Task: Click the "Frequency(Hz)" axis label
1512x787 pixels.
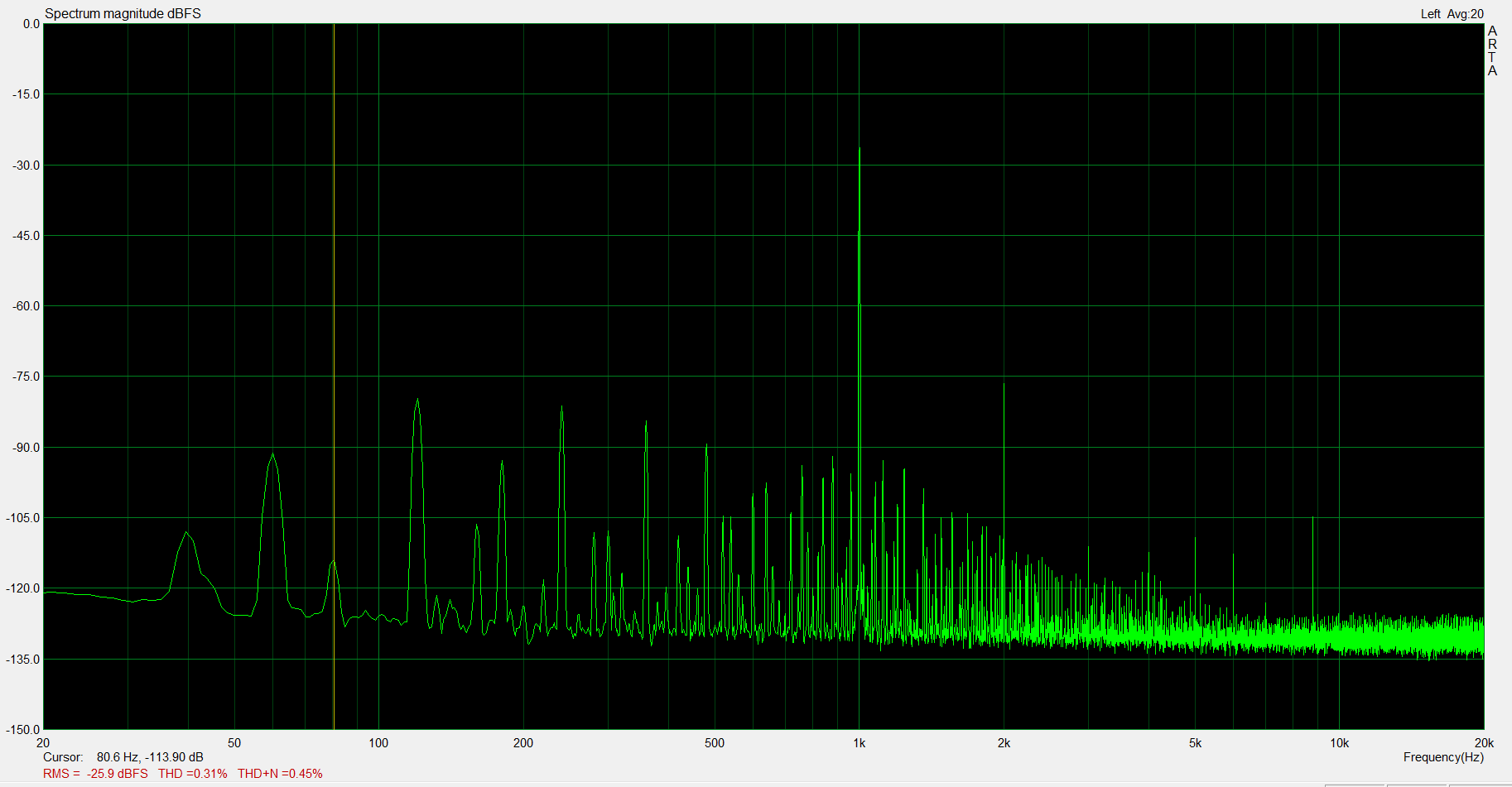Action: click(x=1443, y=757)
